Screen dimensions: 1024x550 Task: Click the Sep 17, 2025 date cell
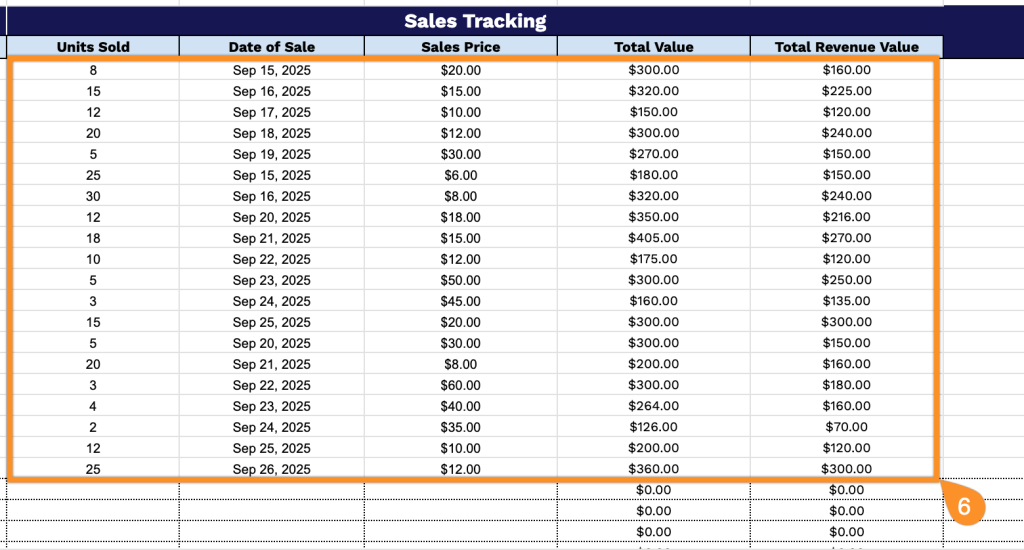[272, 112]
